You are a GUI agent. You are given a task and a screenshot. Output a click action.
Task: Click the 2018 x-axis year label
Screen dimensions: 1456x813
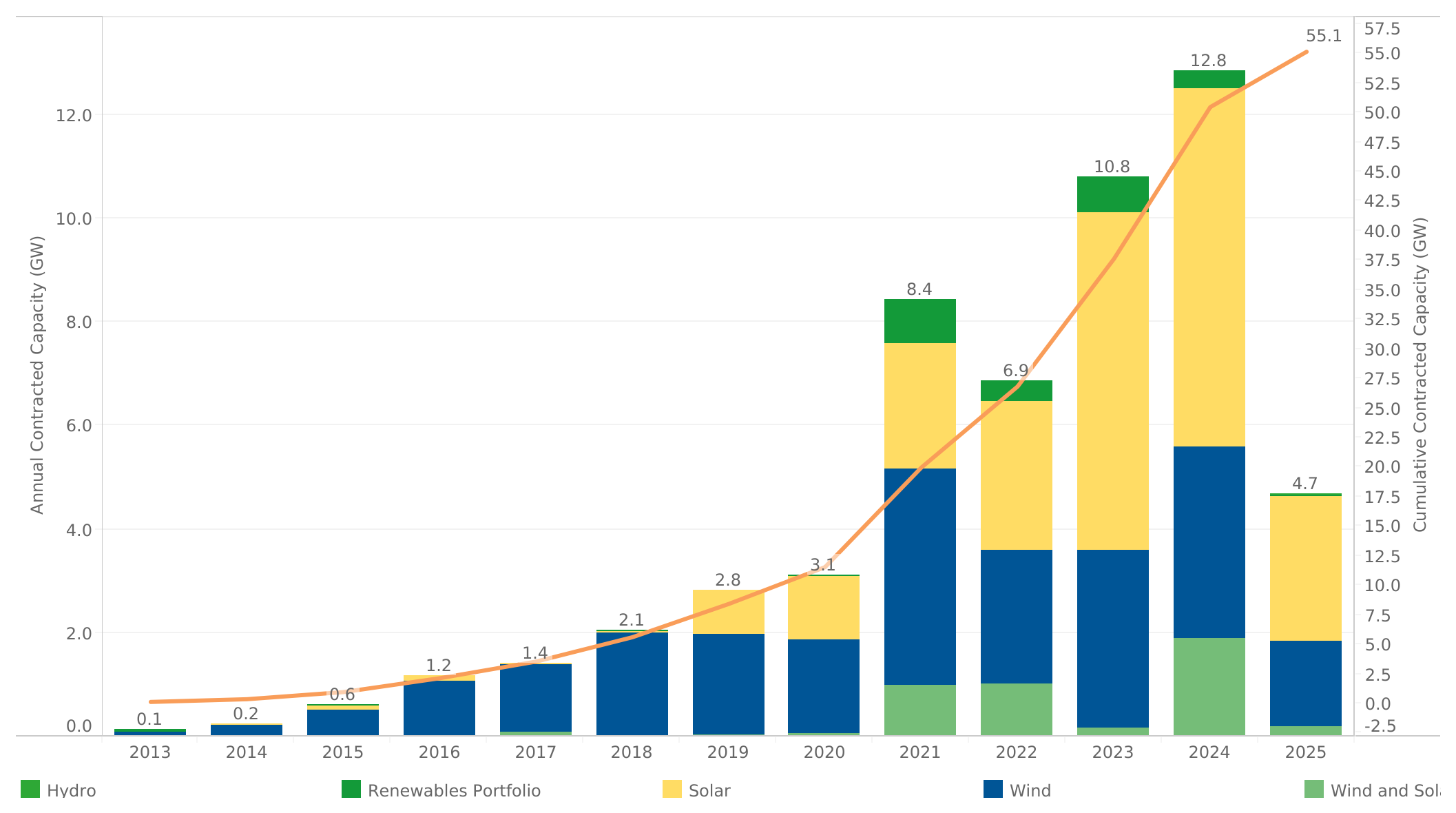[632, 752]
